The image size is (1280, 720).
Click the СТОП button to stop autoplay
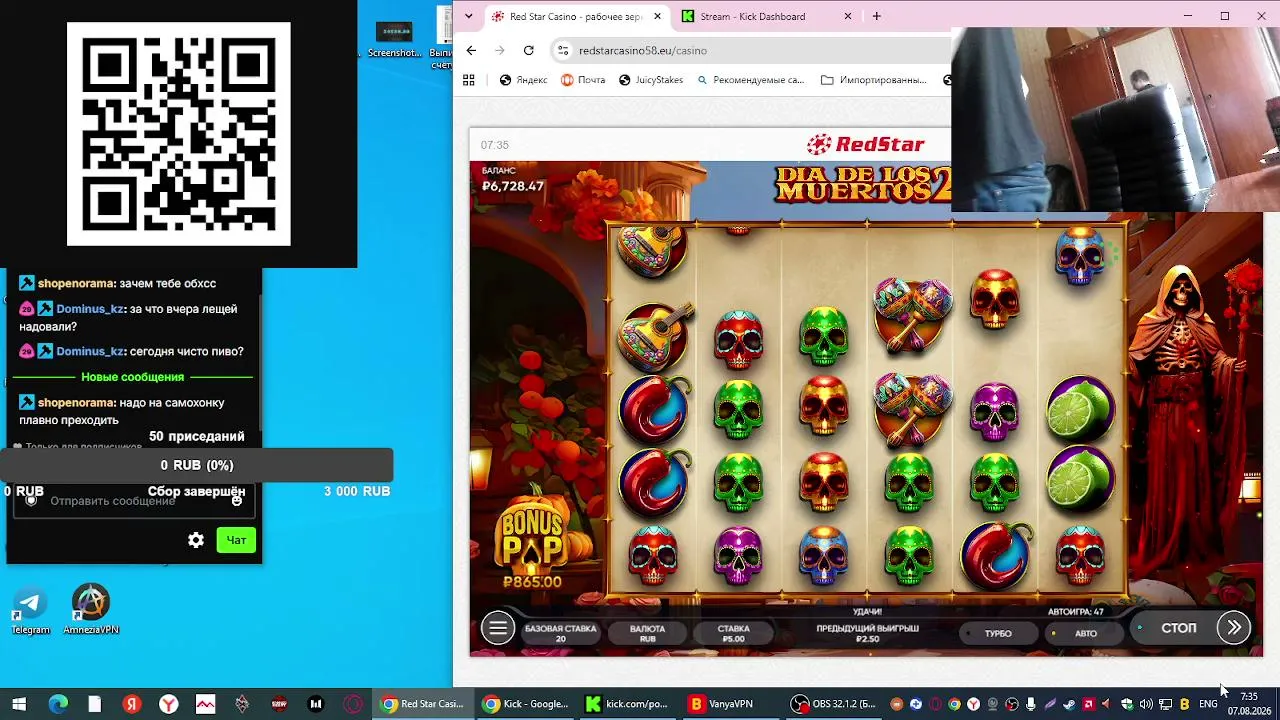pos(1178,628)
